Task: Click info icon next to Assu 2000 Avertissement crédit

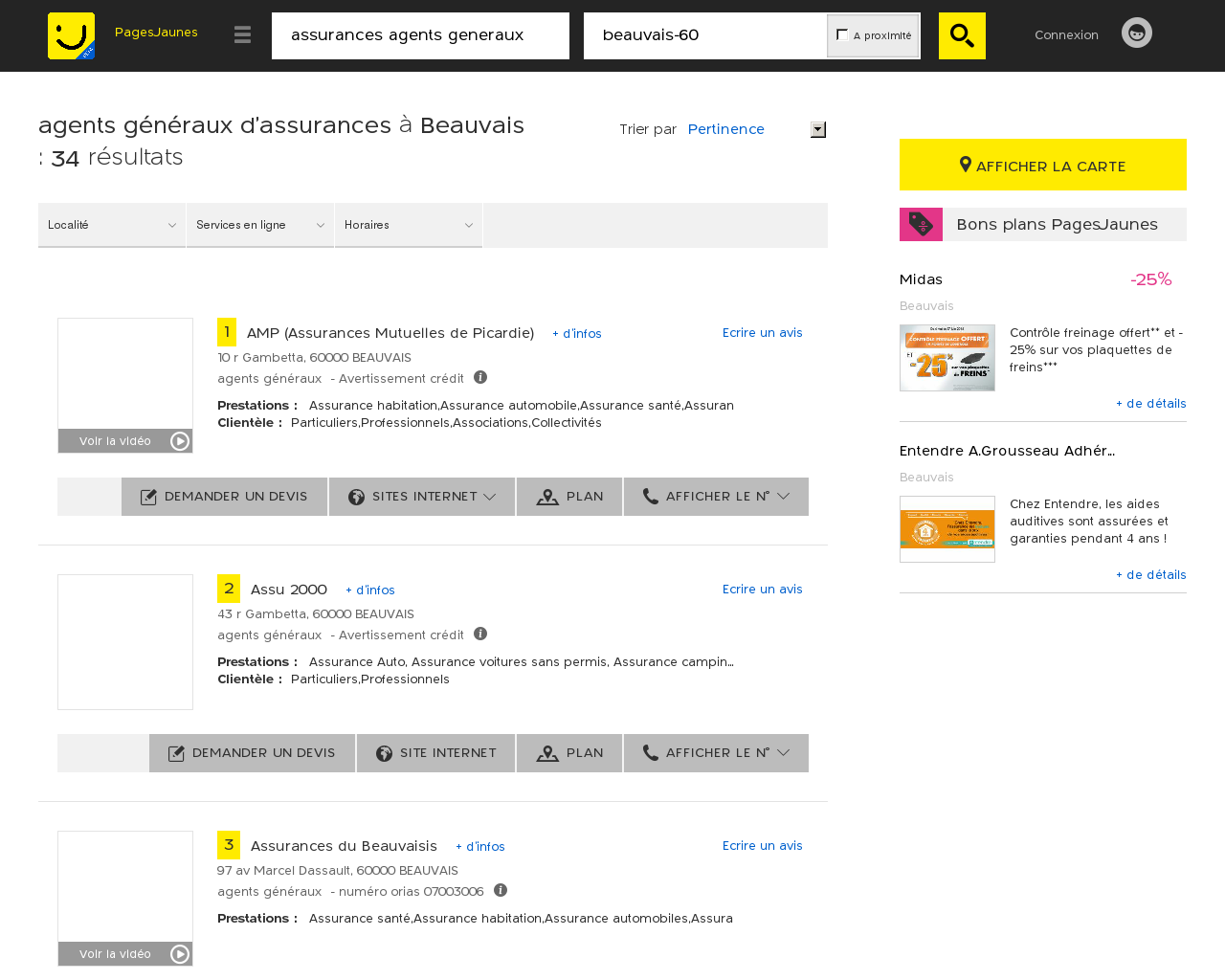Action: pyautogui.click(x=480, y=634)
